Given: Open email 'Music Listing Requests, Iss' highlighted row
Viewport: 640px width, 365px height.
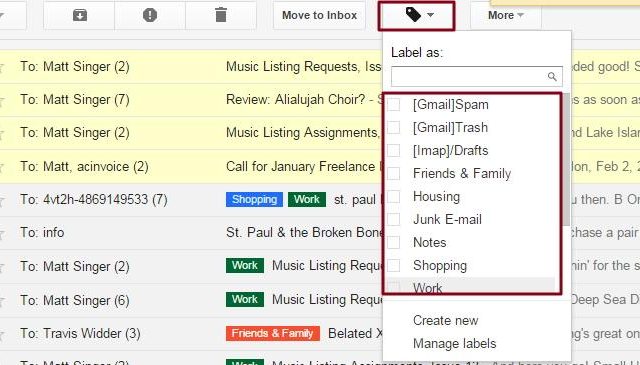Looking at the screenshot, I should point(303,67).
